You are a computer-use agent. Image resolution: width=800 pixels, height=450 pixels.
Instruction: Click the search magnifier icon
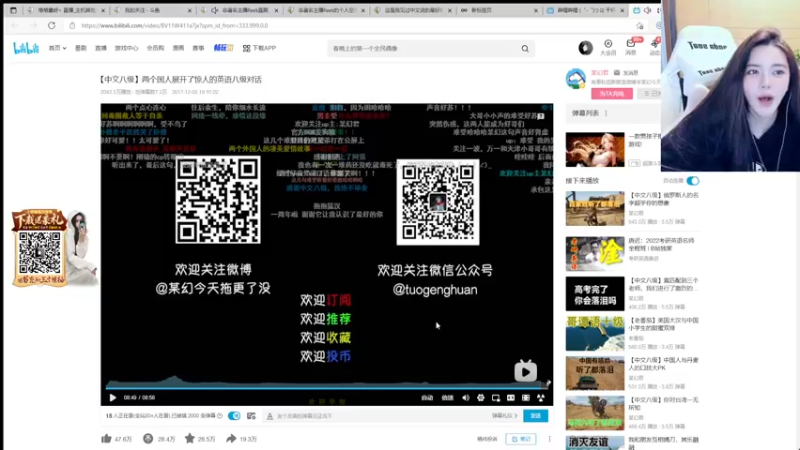click(x=525, y=48)
